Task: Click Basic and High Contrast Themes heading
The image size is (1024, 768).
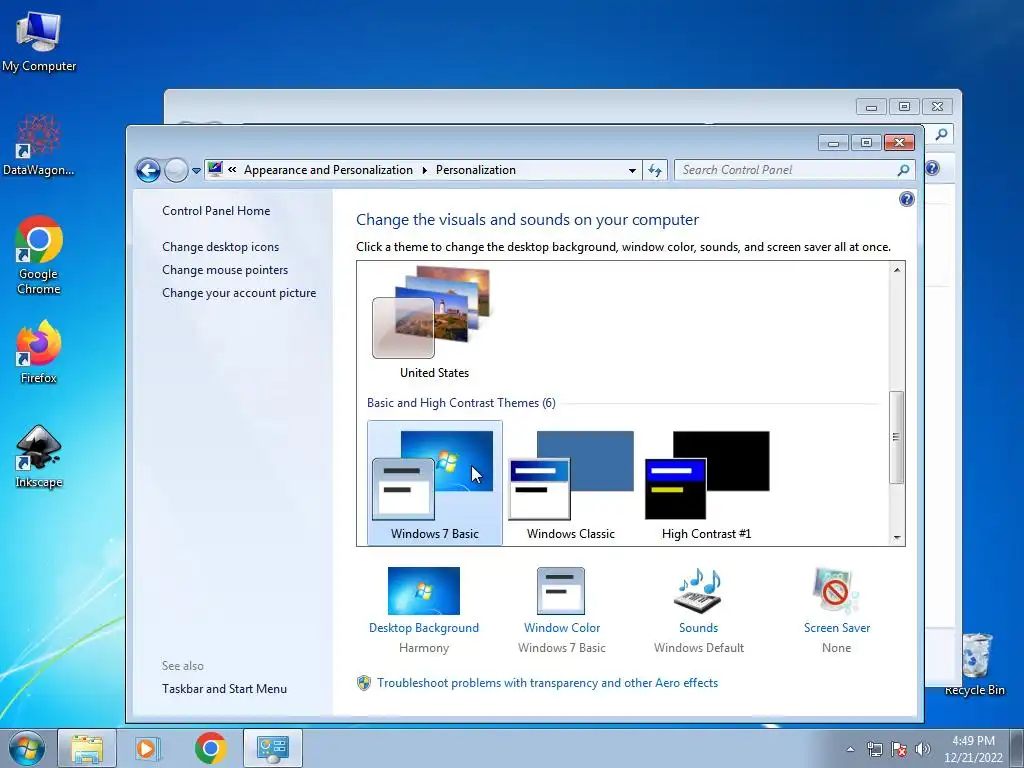Action: tap(461, 403)
